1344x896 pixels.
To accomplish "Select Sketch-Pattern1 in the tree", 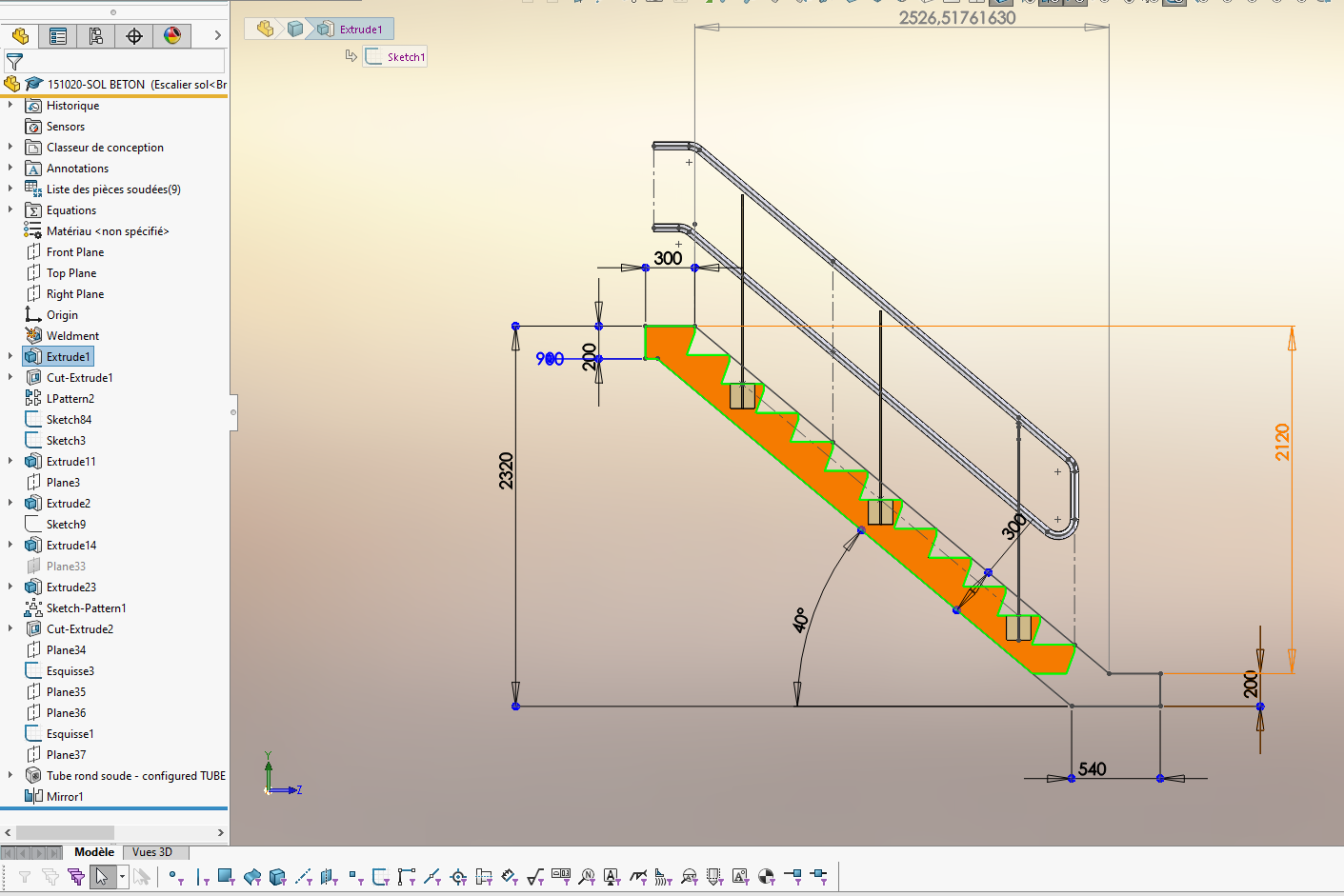I will point(86,608).
